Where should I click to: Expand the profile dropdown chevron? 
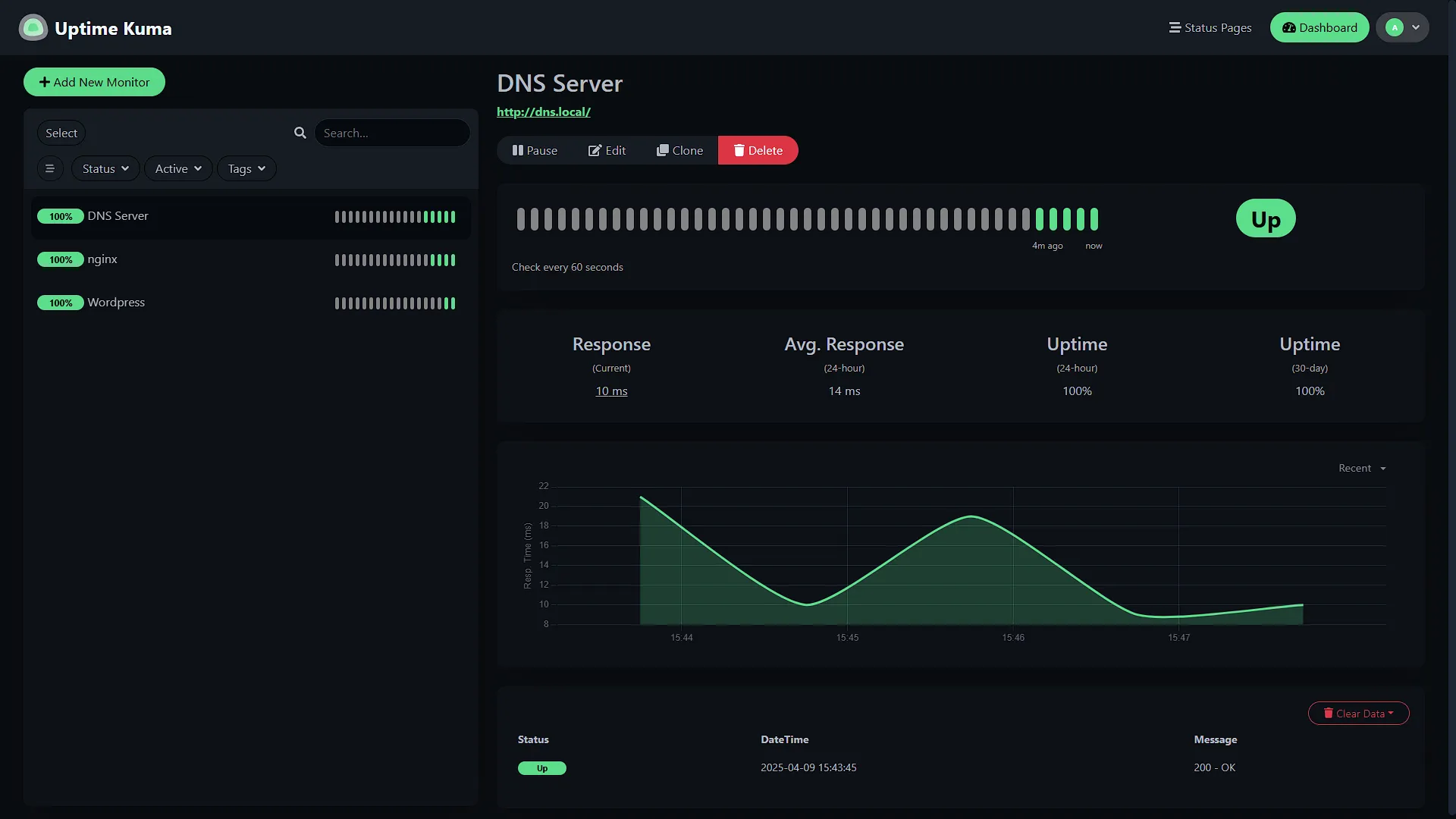[1415, 27]
